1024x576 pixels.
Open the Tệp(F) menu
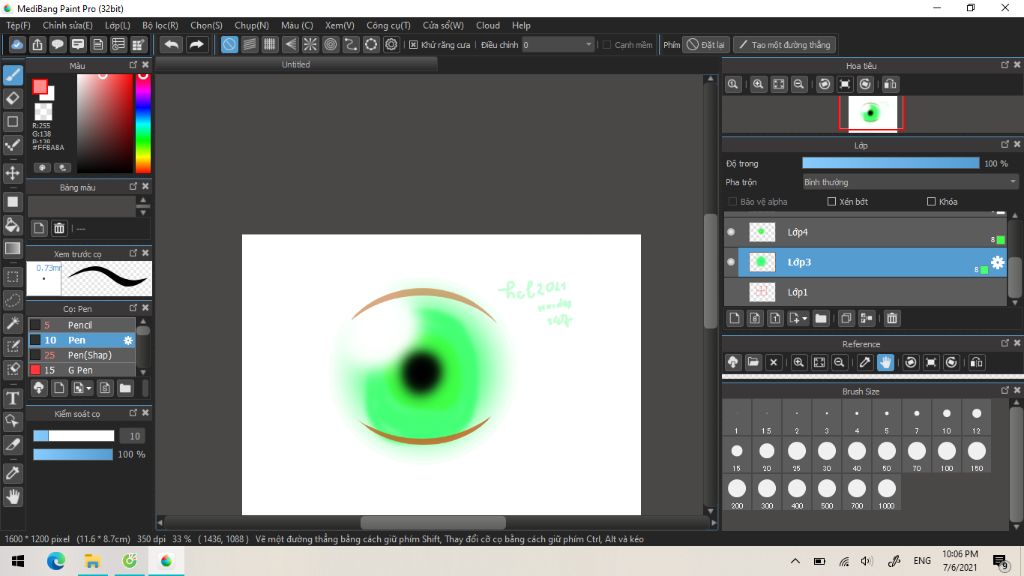18,25
